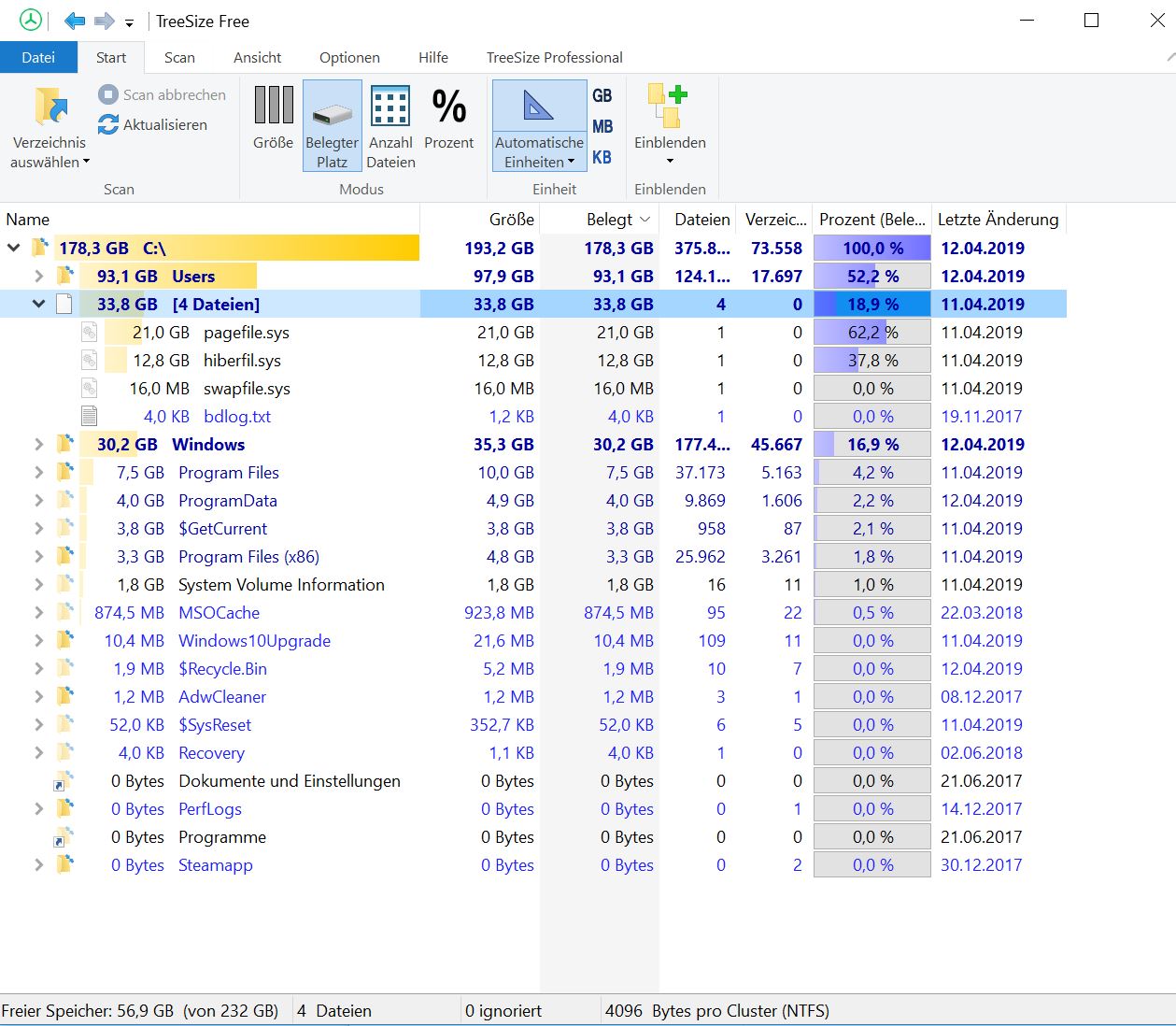Sort by the Name column header

[x=210, y=220]
